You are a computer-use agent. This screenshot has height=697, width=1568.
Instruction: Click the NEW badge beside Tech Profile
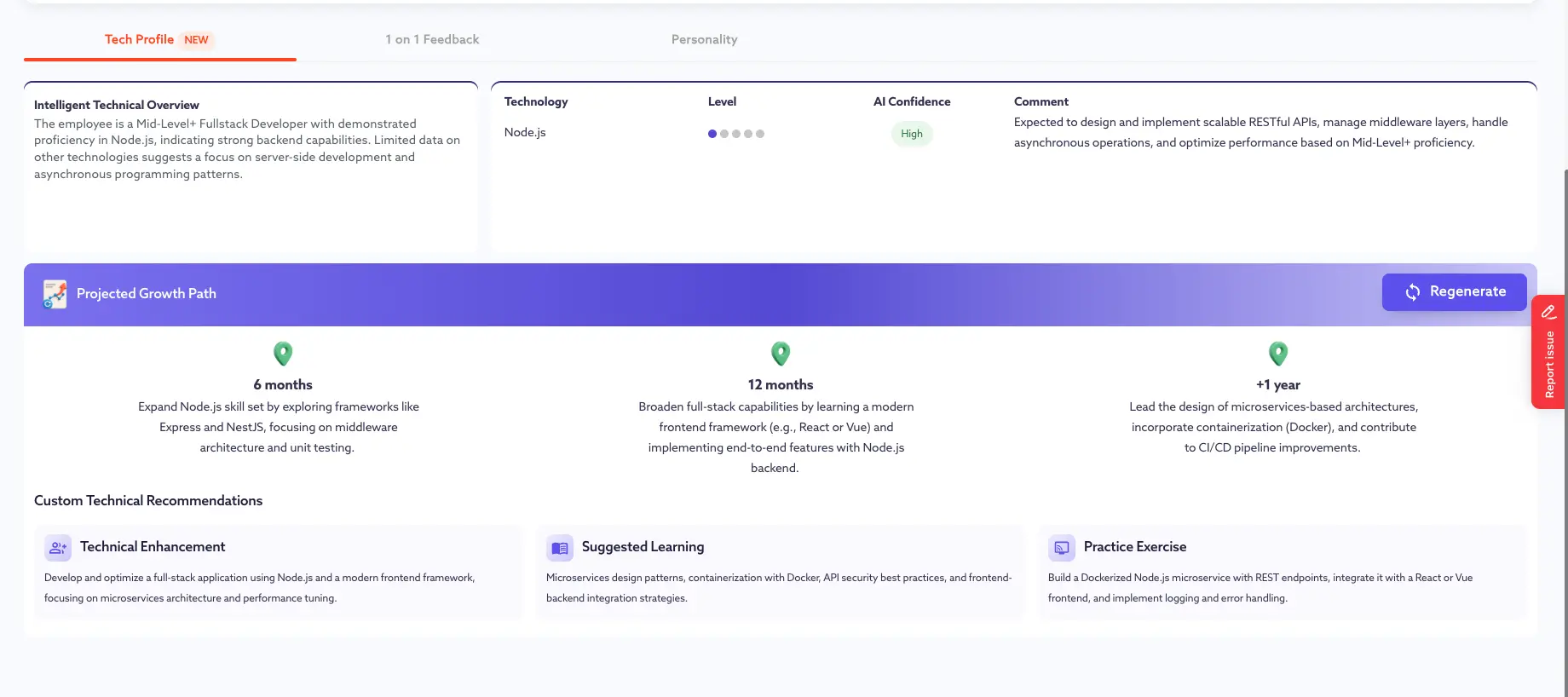[196, 40]
